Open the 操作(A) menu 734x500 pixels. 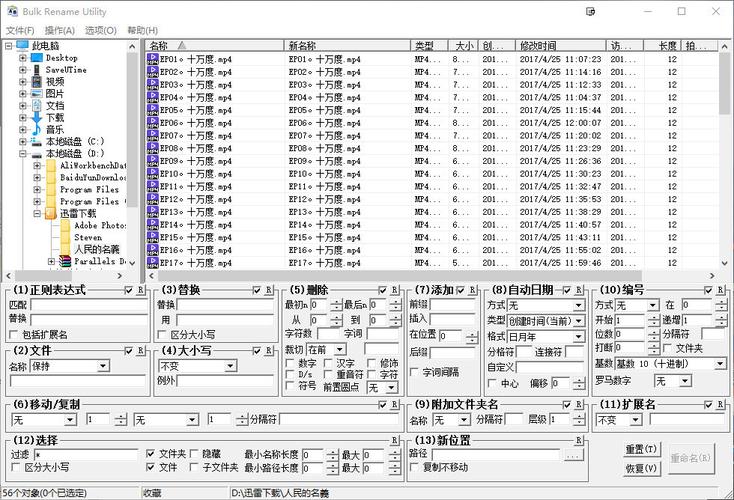click(x=60, y=30)
